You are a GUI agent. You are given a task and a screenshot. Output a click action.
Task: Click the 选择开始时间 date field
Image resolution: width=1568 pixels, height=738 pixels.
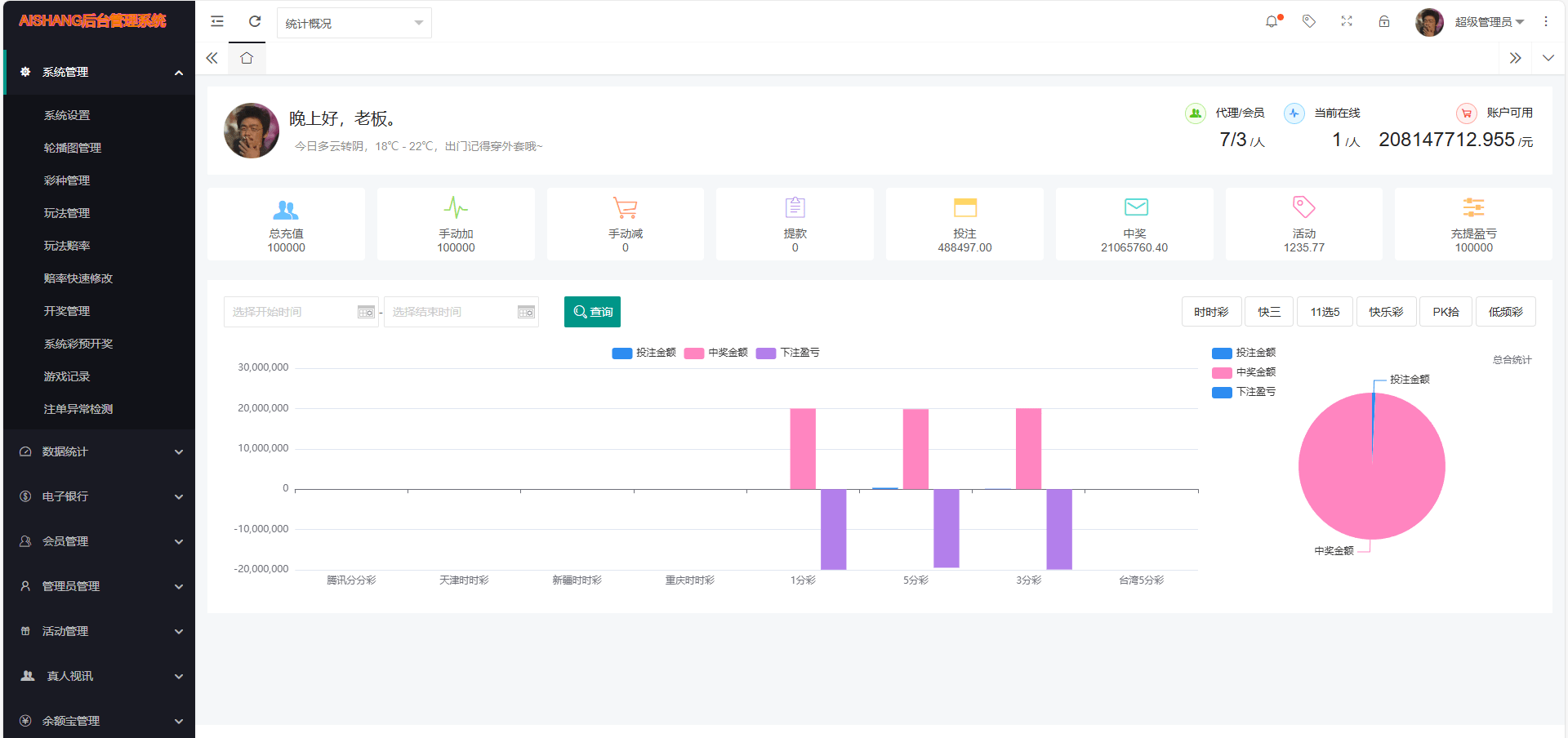(x=290, y=312)
